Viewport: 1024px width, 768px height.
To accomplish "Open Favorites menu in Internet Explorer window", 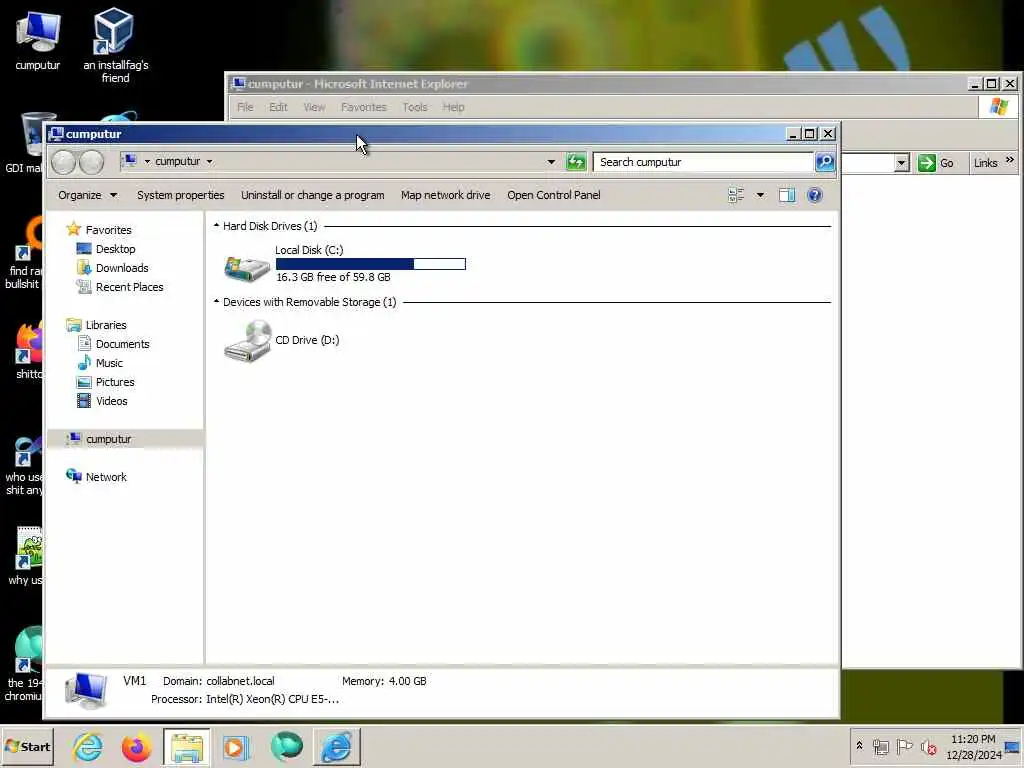I will tap(364, 107).
